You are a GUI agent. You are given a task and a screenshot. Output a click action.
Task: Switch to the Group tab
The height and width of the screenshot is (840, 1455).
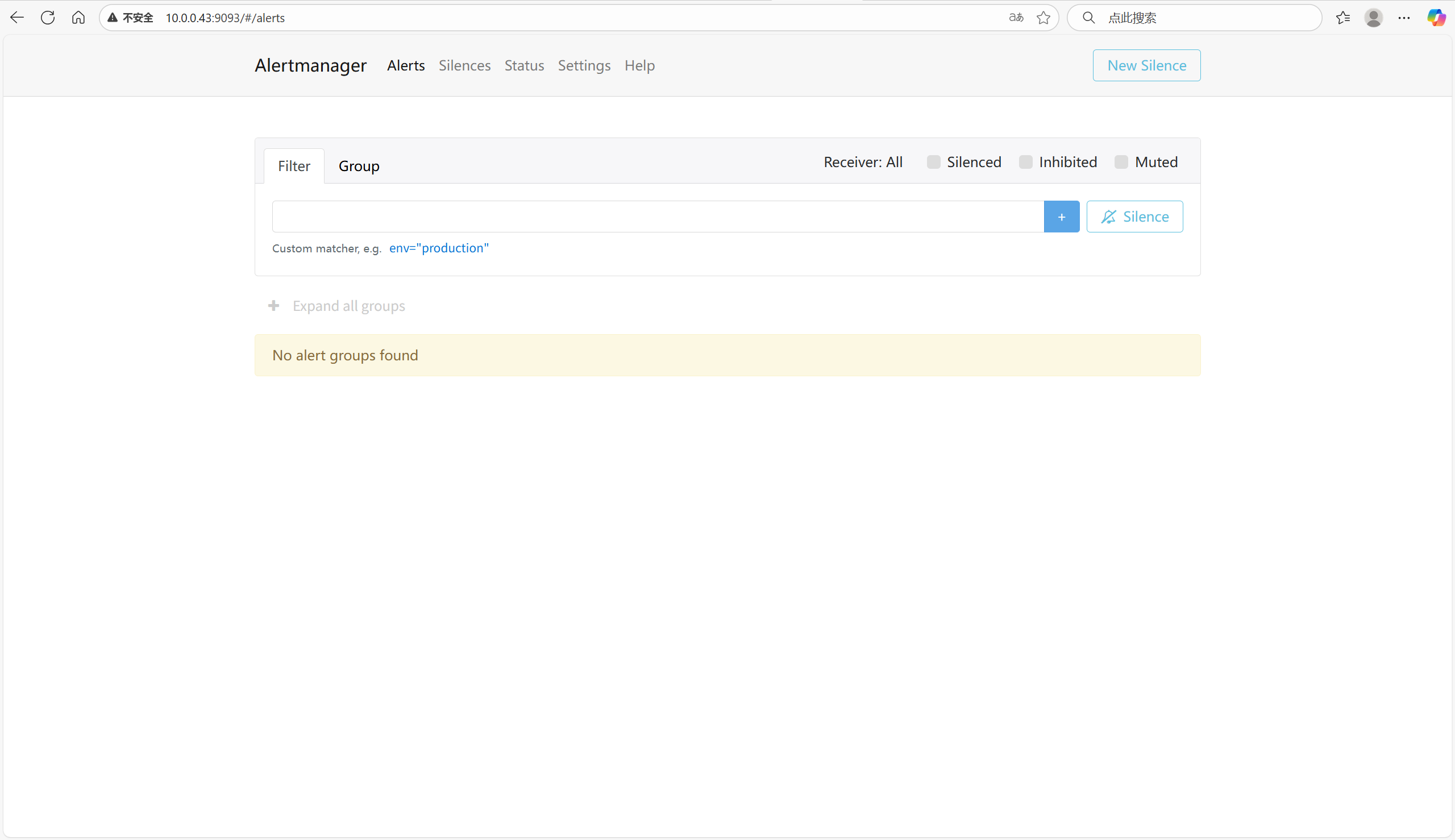(x=359, y=166)
